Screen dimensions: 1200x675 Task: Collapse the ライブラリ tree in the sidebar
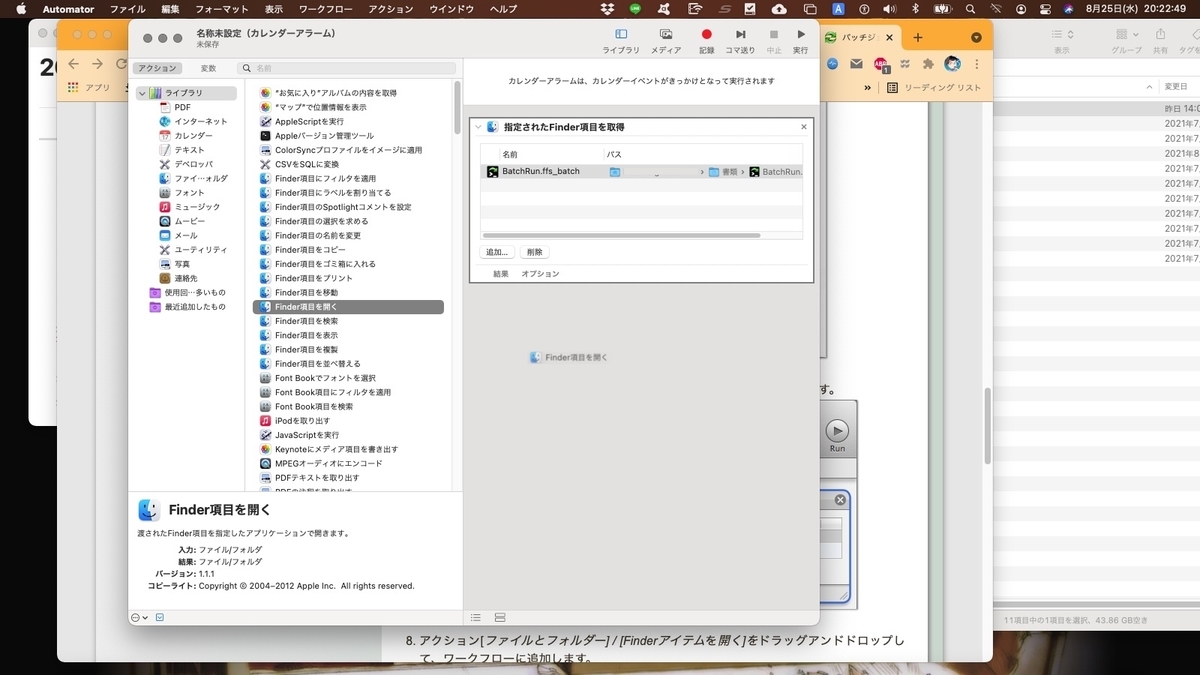coord(143,92)
